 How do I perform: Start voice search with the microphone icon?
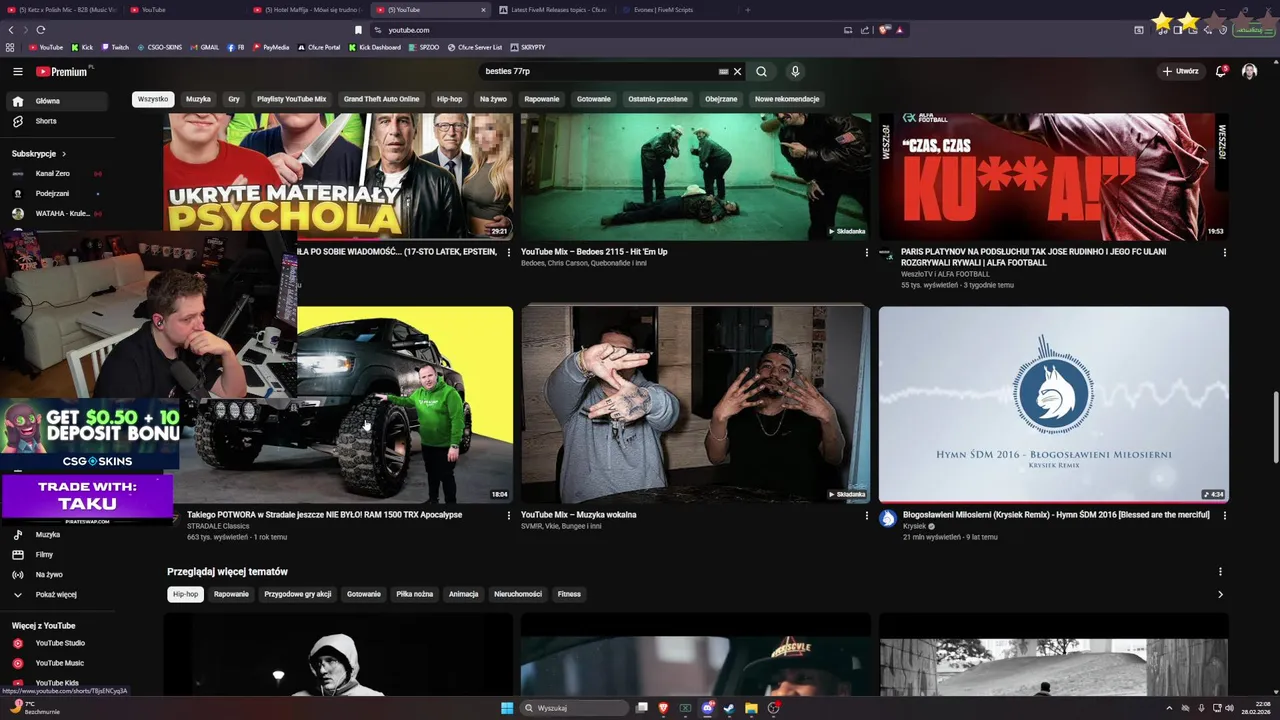pyautogui.click(x=795, y=71)
